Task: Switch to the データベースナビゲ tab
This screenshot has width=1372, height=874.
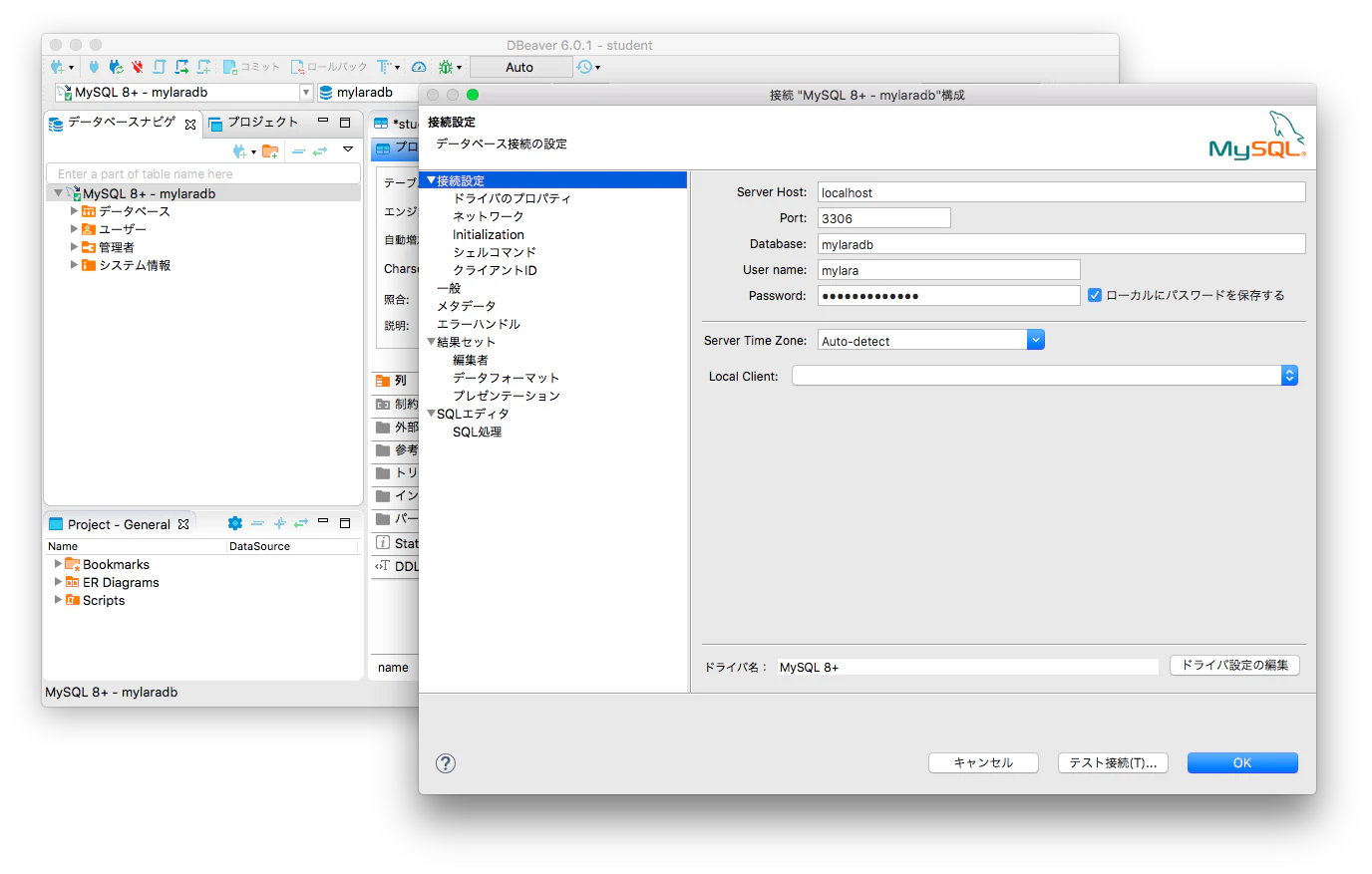Action: [x=122, y=123]
